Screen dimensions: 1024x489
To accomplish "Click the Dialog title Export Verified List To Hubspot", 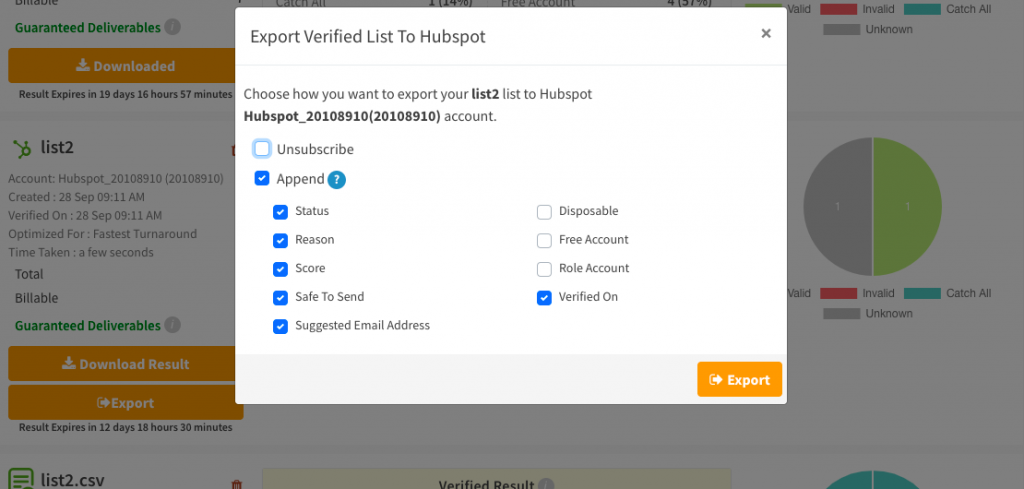I will (368, 37).
